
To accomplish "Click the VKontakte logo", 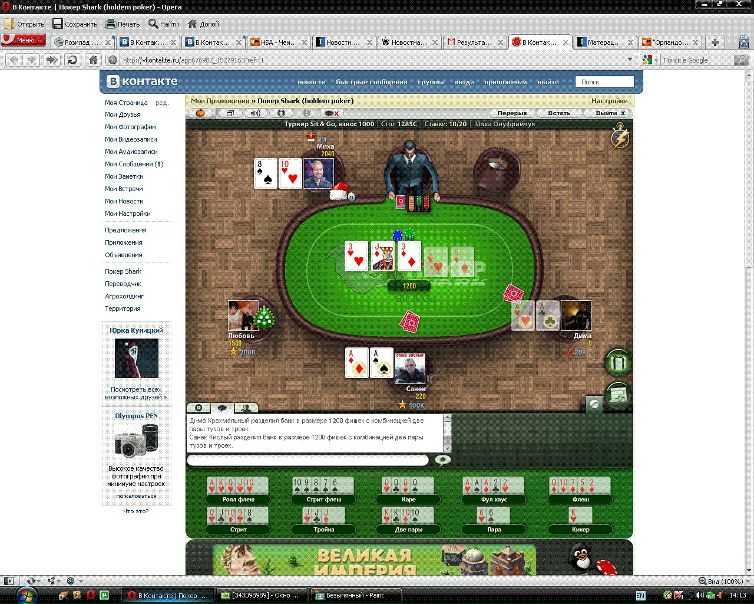I will pyautogui.click(x=141, y=82).
